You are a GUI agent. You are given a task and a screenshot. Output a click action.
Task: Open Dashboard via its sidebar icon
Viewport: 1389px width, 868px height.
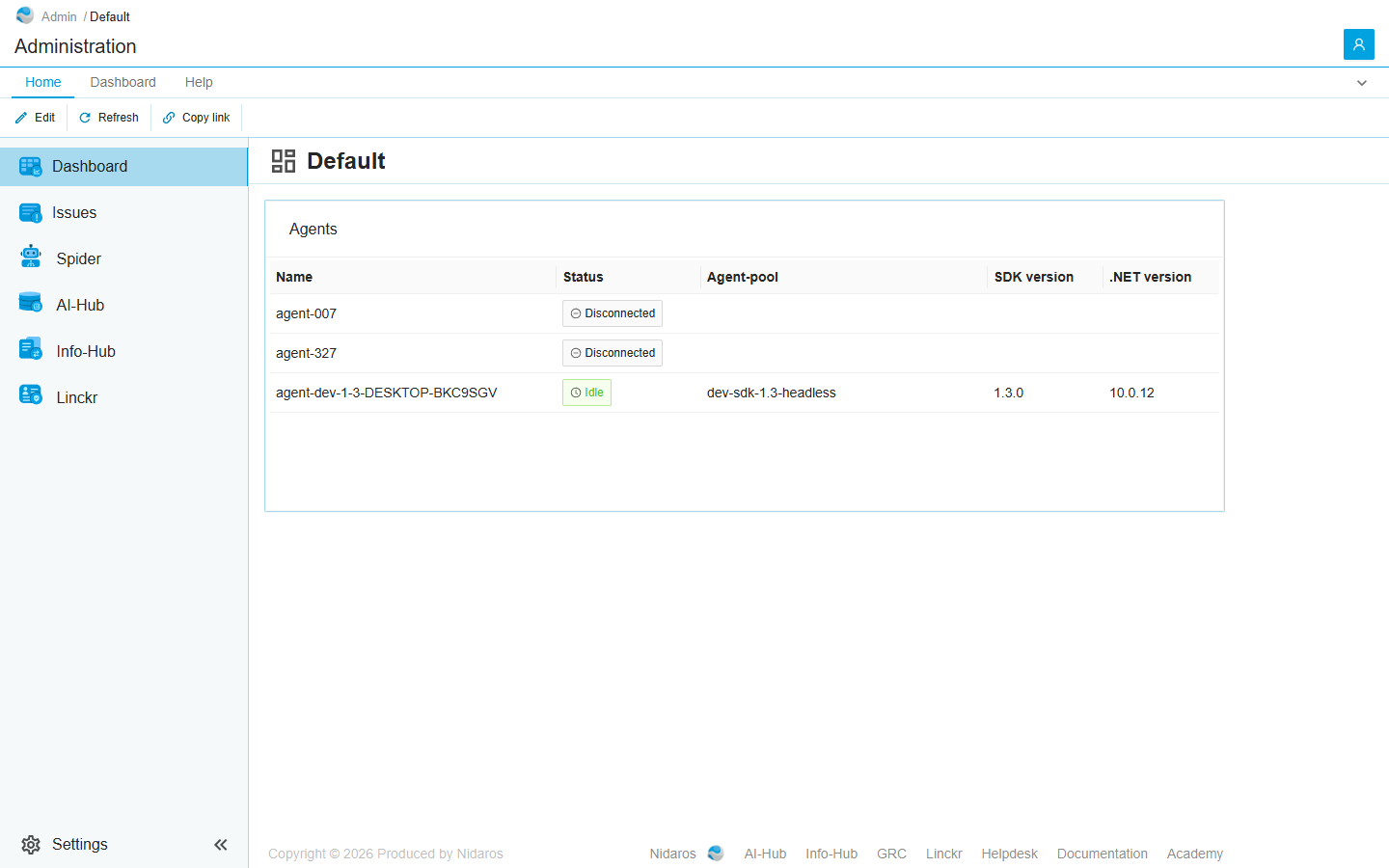point(31,167)
